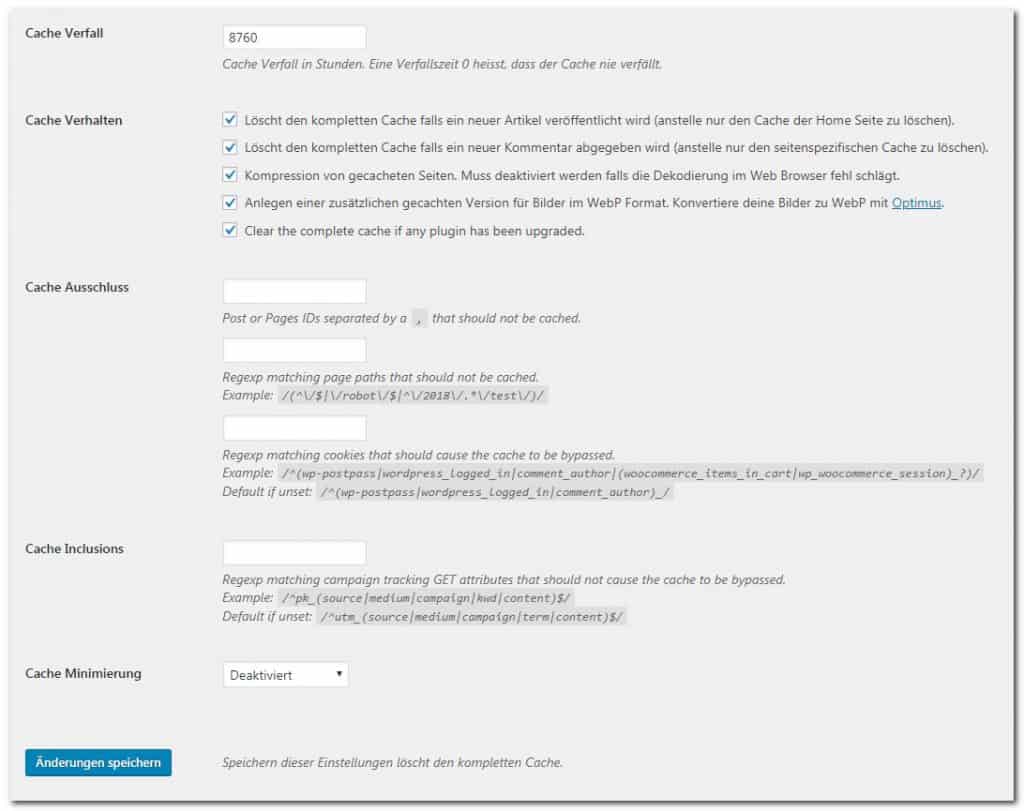Click the default cookies regex code snippet
Viewport: 1024px width, 811px height.
pyautogui.click(x=495, y=492)
